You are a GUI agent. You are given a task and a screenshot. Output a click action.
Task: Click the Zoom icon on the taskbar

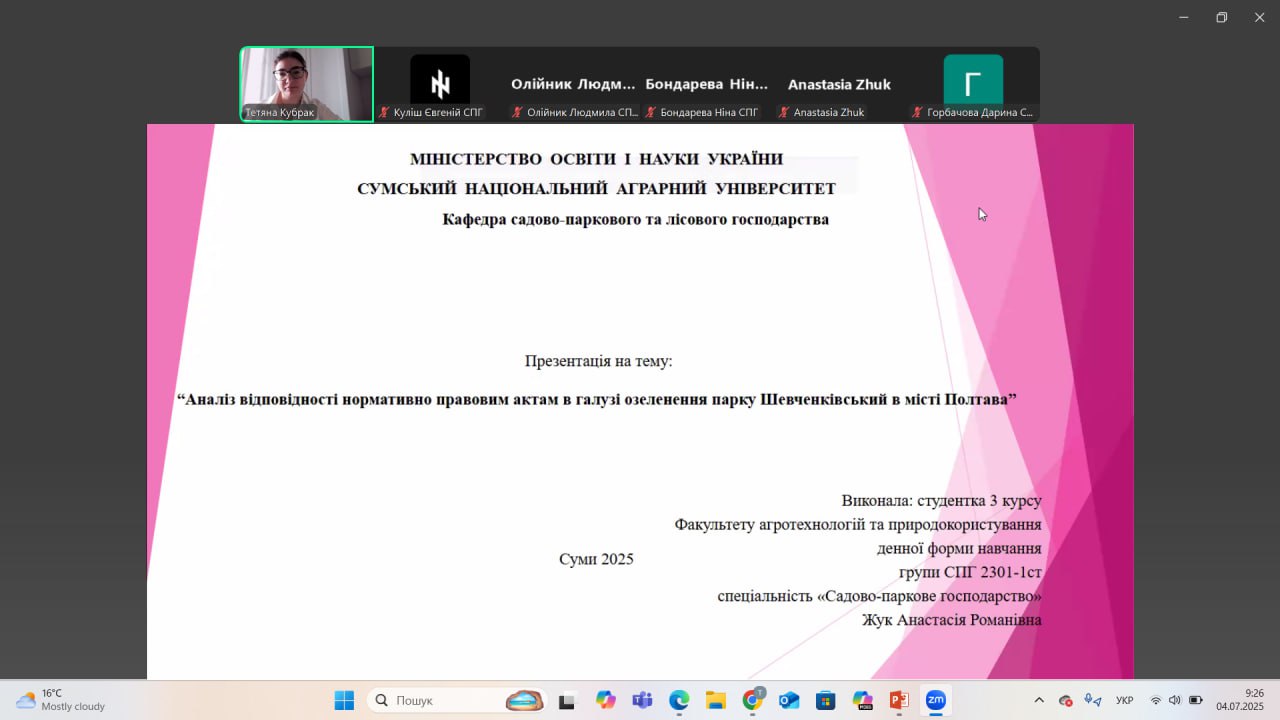coord(936,701)
